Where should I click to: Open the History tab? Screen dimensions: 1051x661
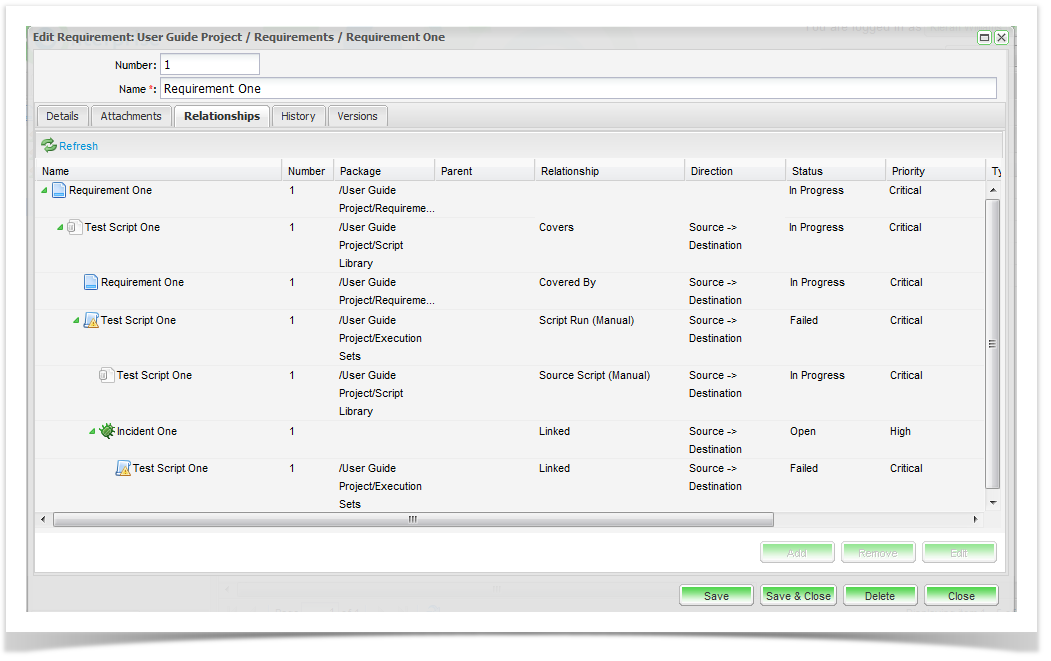point(298,116)
